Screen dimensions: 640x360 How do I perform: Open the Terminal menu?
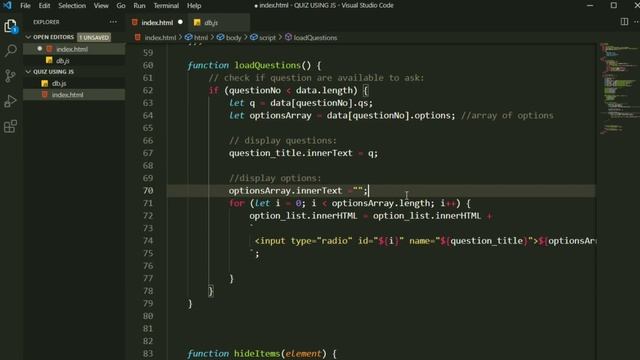point(166,6)
